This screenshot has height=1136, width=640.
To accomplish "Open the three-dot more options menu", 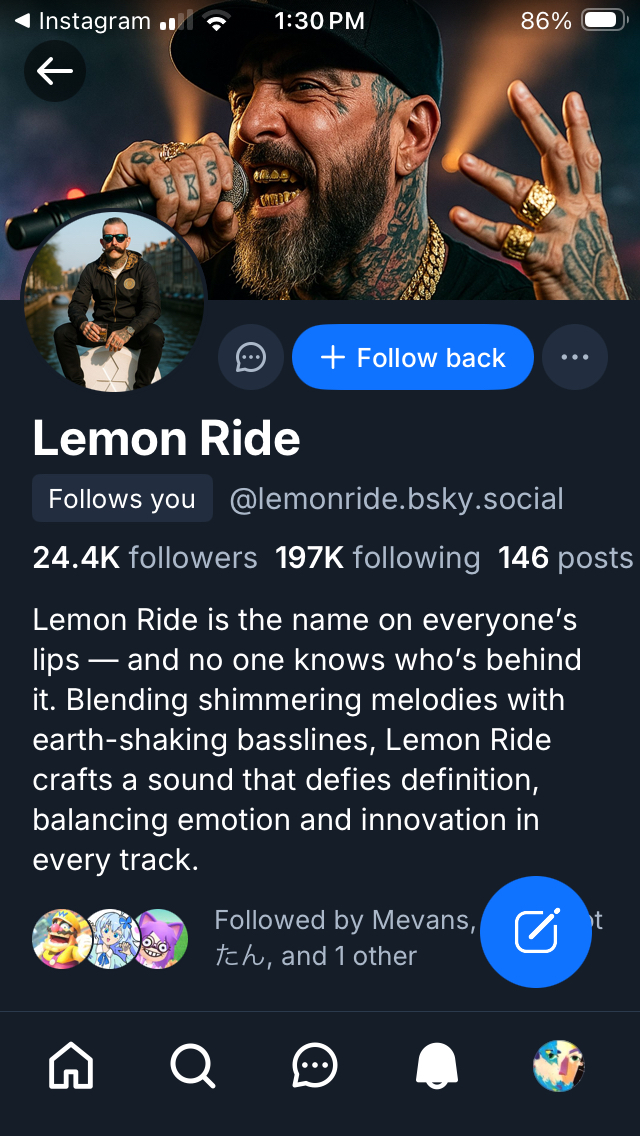I will (x=575, y=357).
